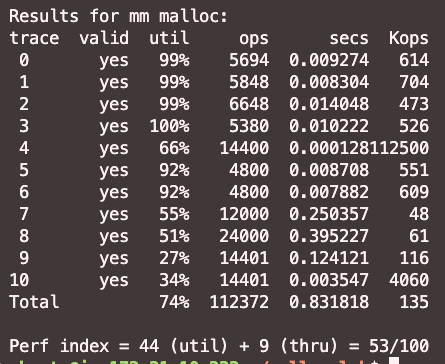Screen dimensions: 445x364
Task: Select the 5694 ops value for trace 0
Action: [249, 60]
